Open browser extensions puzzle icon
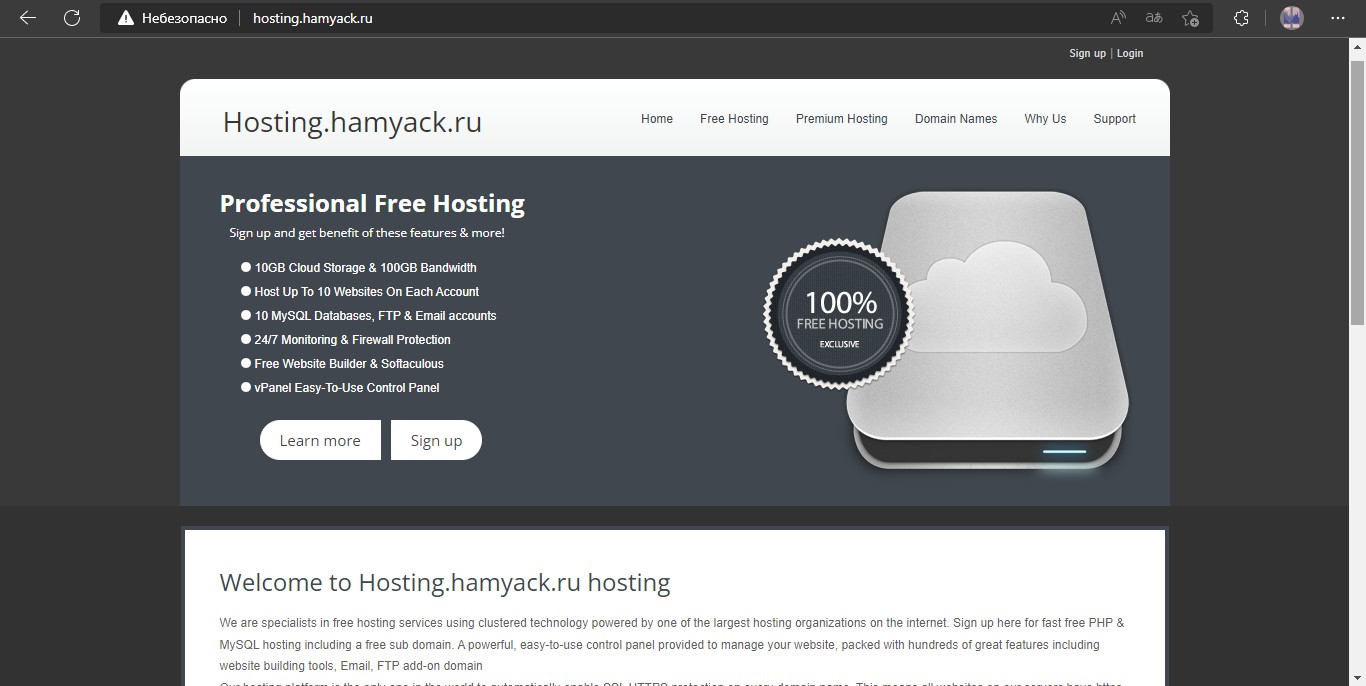1366x686 pixels. [x=1241, y=18]
